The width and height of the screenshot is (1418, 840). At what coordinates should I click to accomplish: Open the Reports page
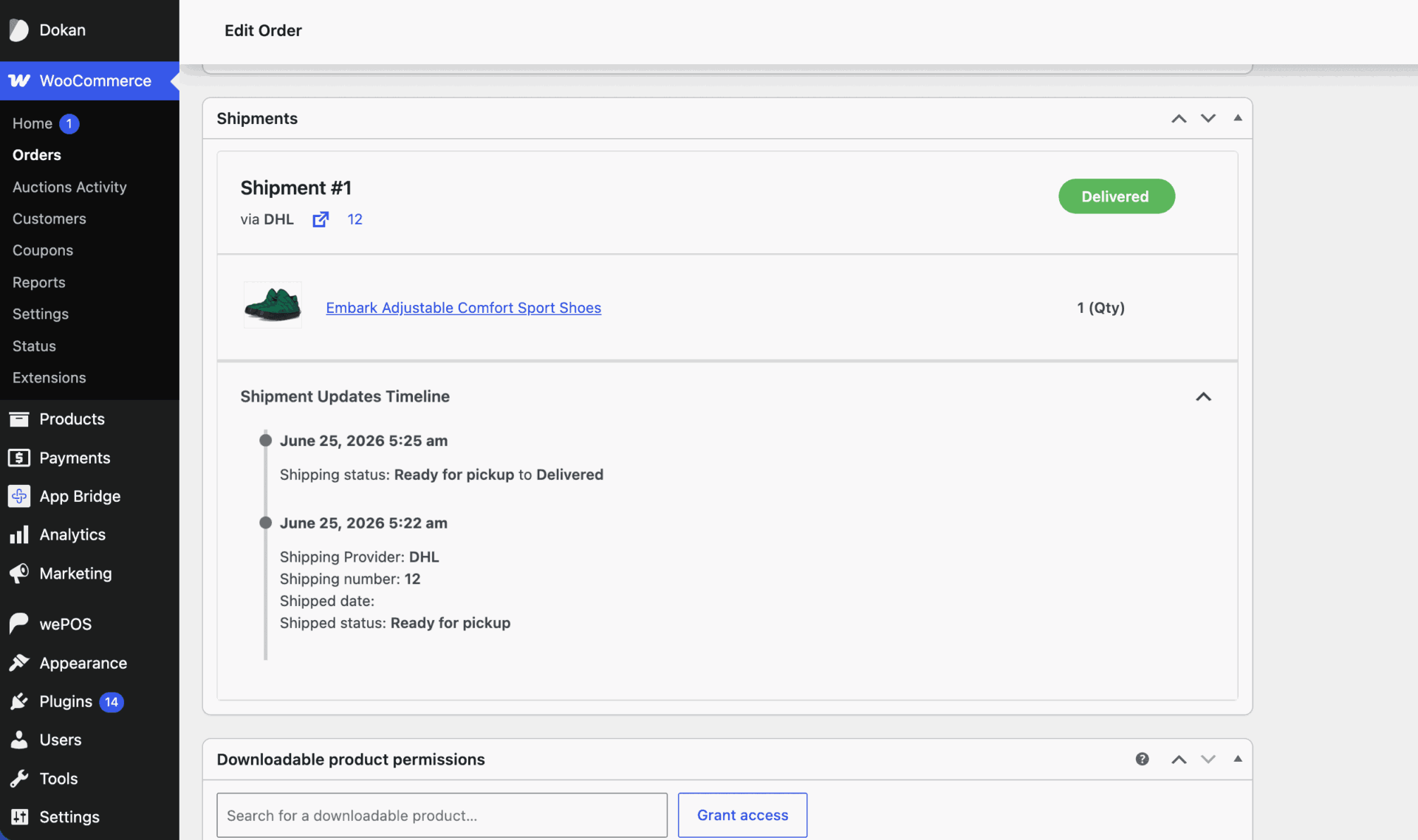[x=39, y=282]
